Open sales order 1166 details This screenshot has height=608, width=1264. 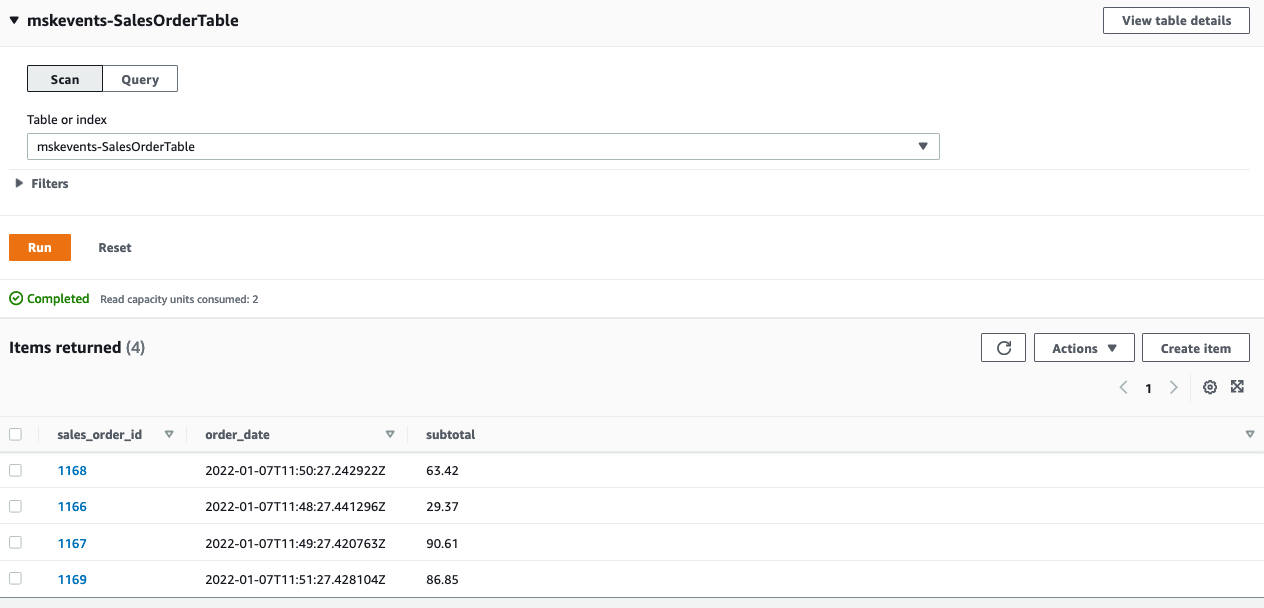tap(72, 506)
